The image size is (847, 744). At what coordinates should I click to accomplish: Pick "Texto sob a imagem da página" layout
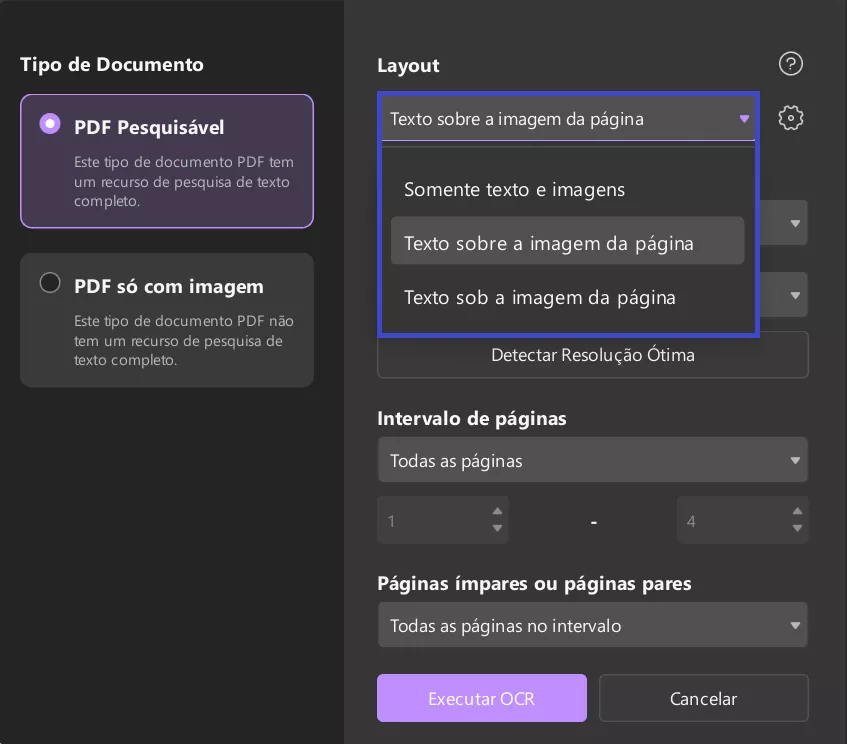(x=540, y=297)
